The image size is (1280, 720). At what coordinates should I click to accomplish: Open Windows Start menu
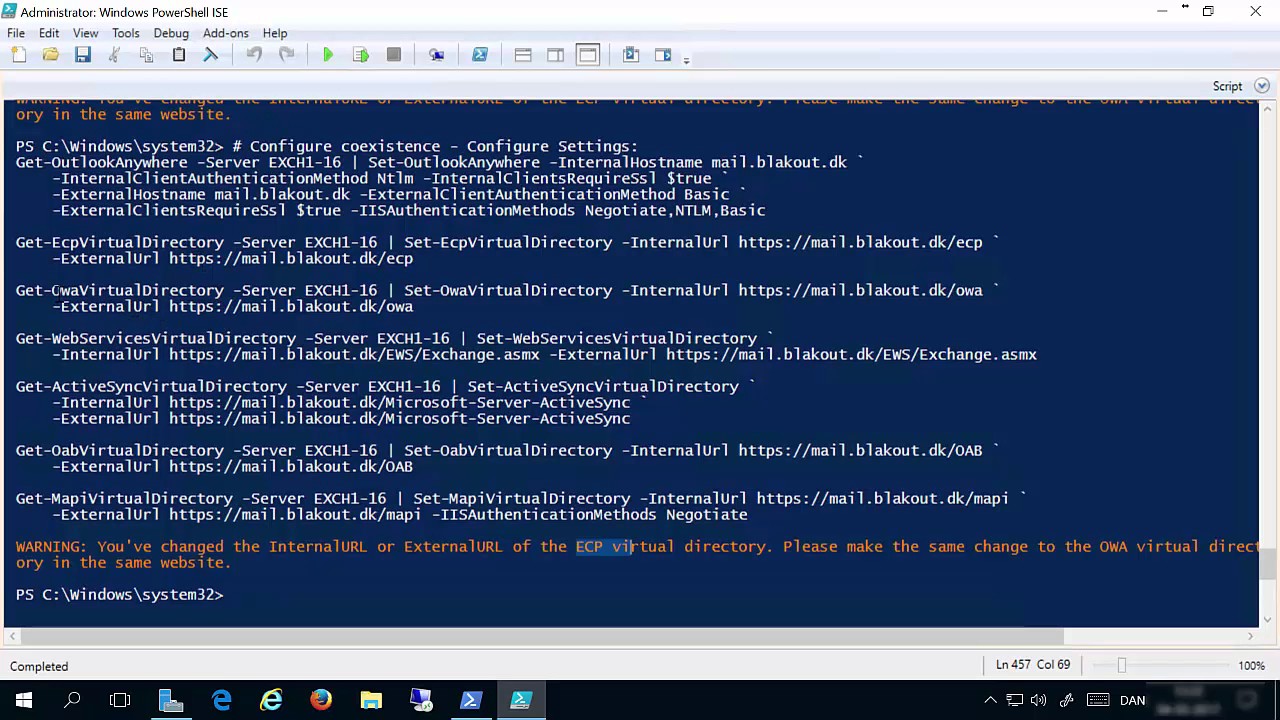coord(24,700)
